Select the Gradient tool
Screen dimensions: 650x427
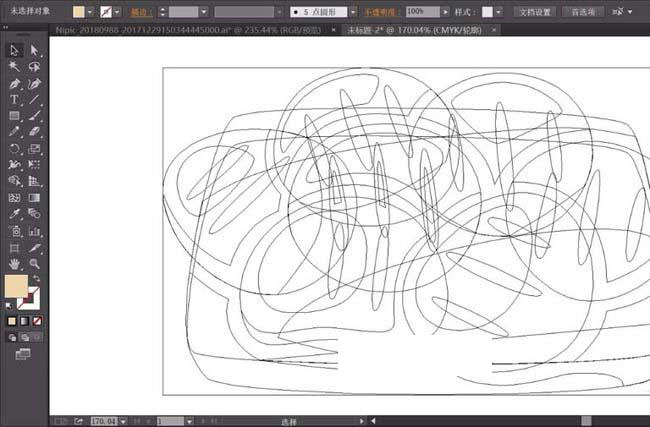(34, 198)
